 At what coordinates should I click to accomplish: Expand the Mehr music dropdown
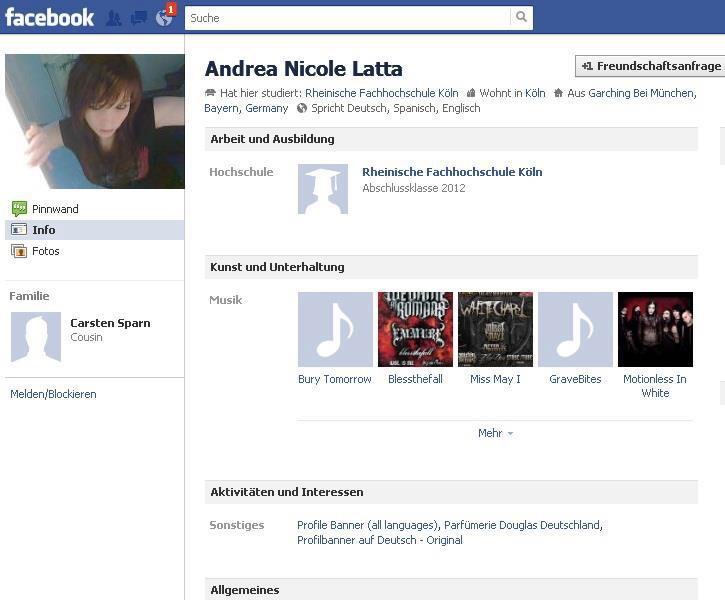(495, 433)
